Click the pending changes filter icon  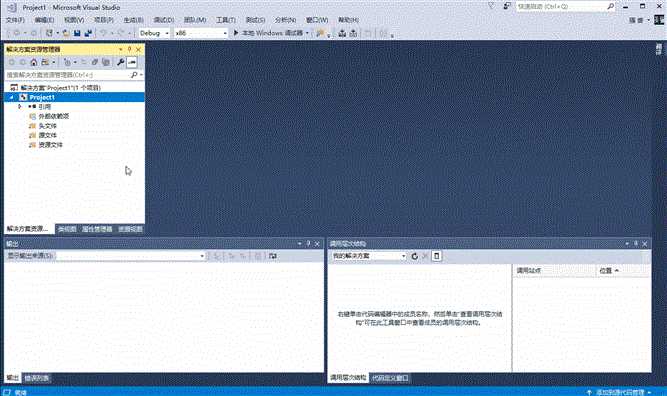point(67,63)
